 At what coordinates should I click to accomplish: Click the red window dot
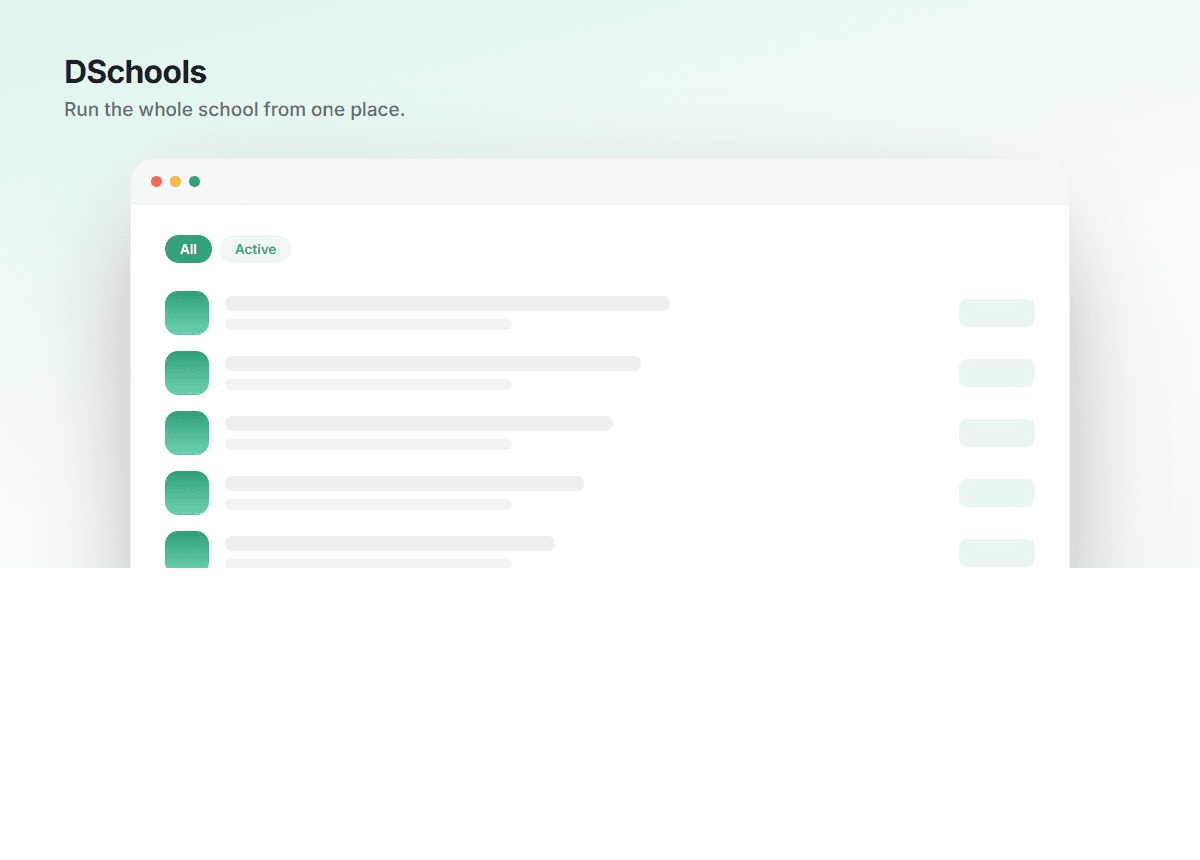click(x=156, y=181)
